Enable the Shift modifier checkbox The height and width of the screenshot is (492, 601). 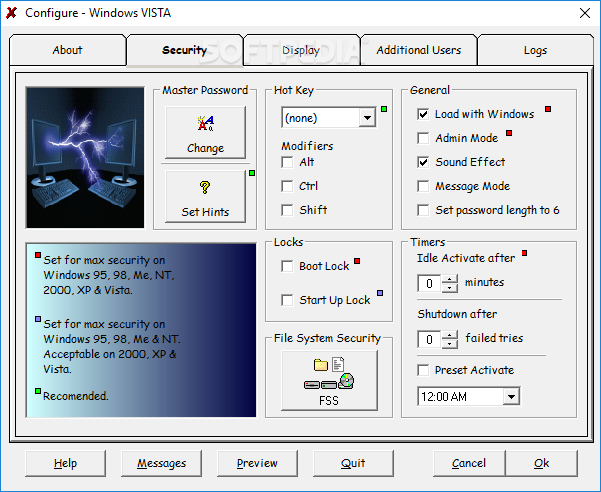(x=287, y=210)
